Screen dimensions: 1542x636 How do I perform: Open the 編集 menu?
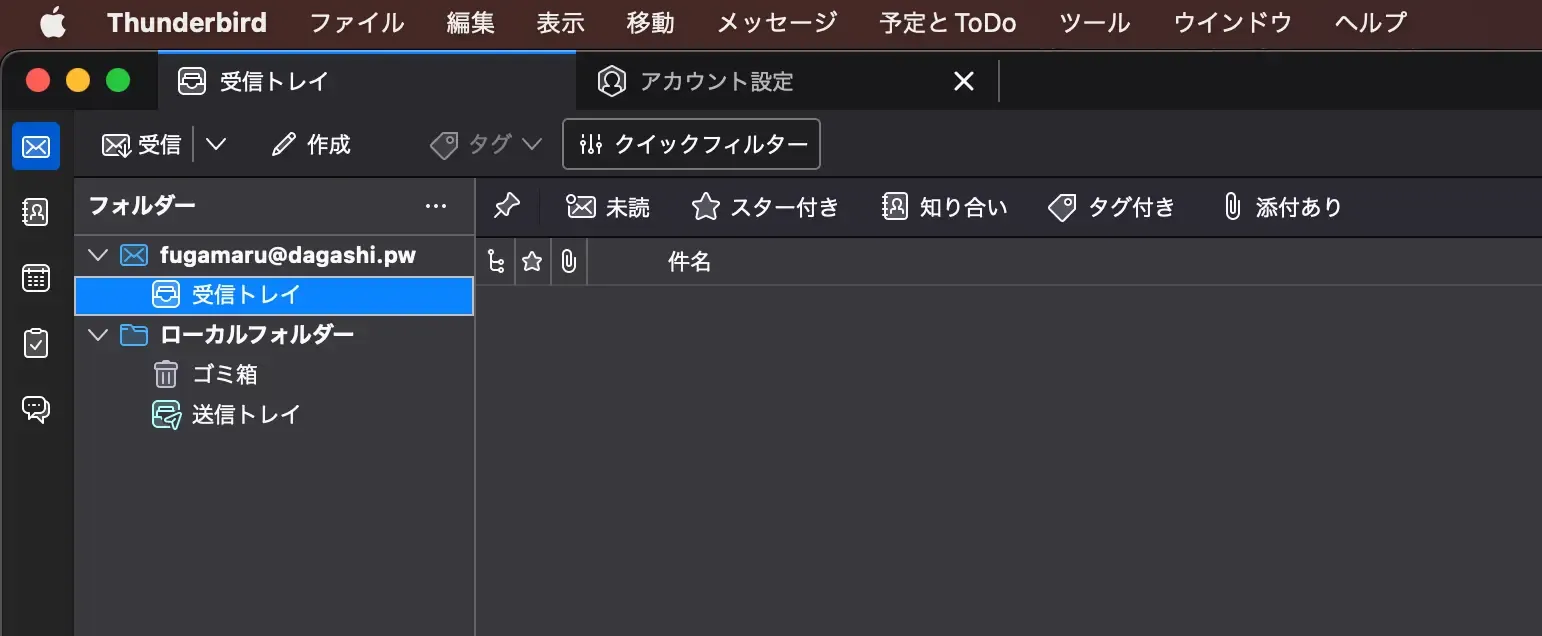click(x=471, y=22)
